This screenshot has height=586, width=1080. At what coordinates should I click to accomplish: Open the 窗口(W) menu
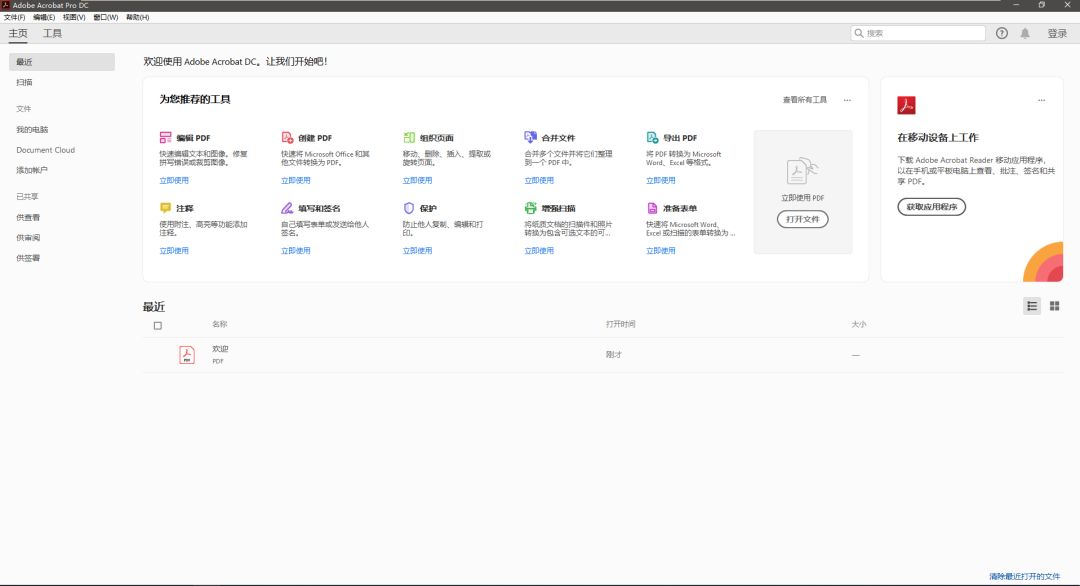coord(105,17)
